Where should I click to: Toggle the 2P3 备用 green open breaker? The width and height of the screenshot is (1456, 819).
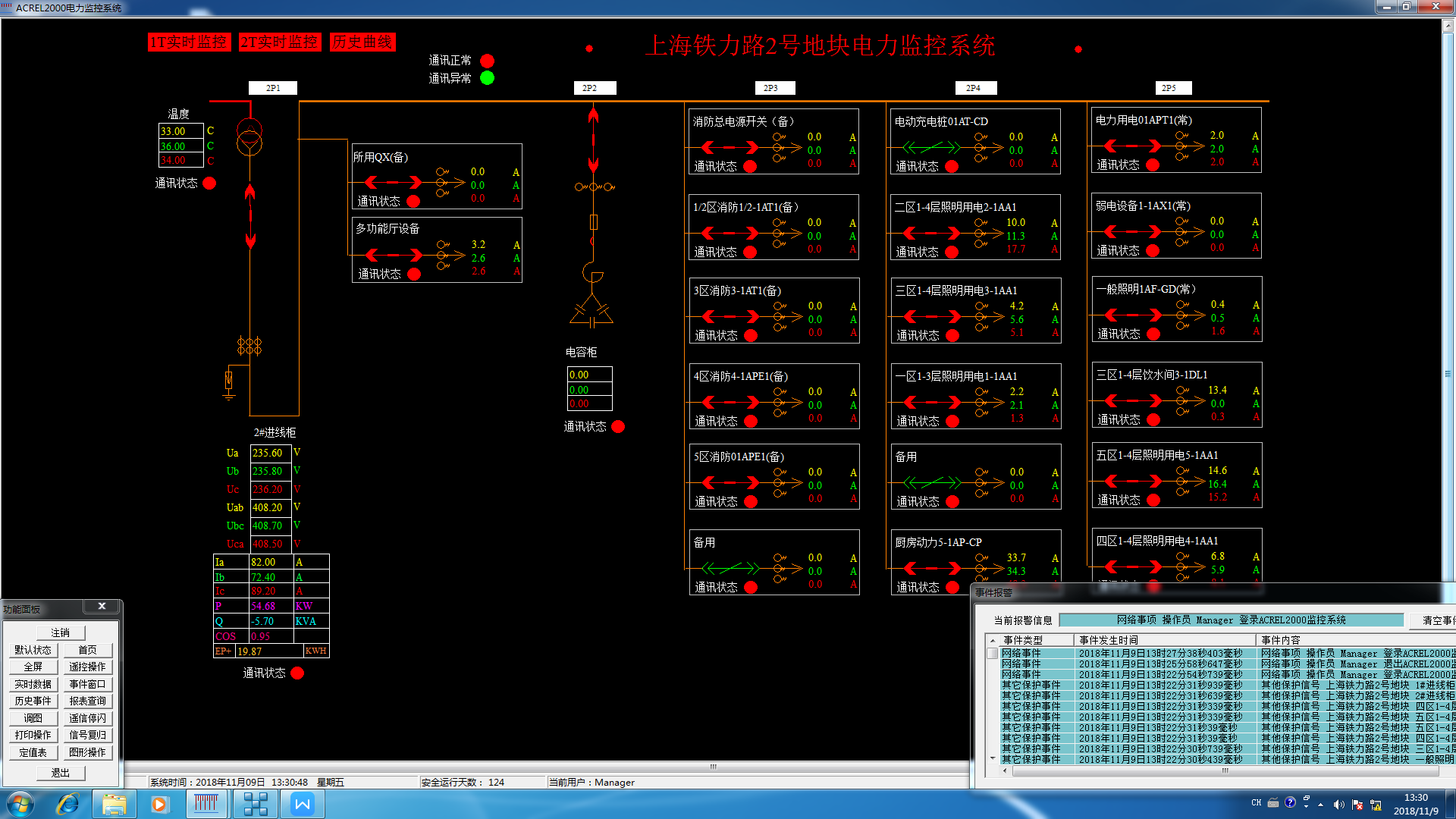click(730, 568)
